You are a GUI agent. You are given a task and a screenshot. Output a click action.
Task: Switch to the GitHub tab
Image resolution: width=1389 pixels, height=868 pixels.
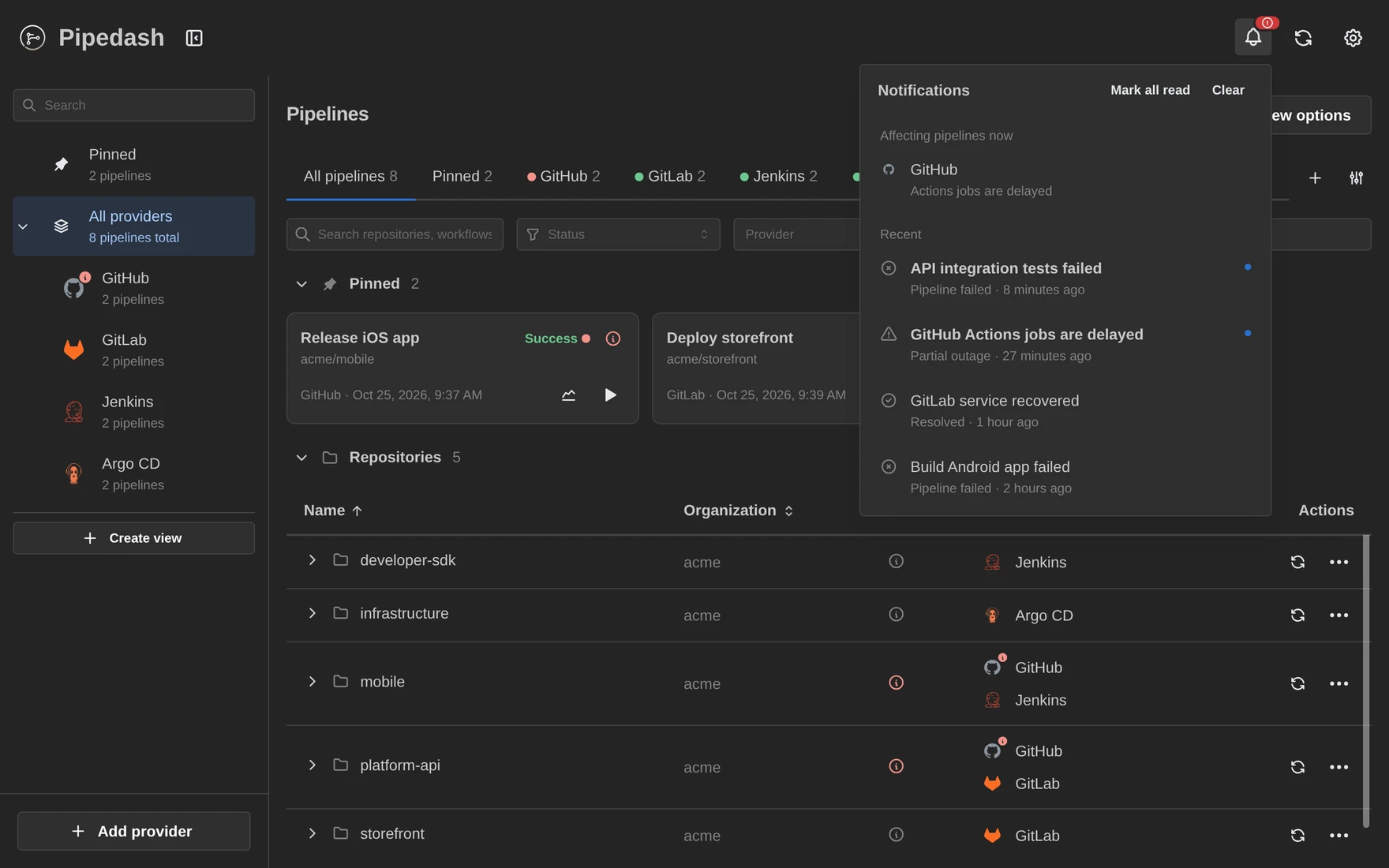[563, 176]
